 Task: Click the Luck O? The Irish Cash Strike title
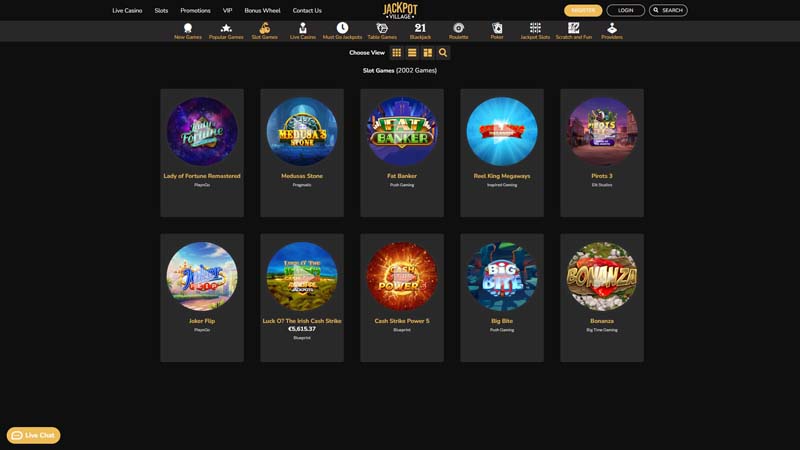point(302,321)
